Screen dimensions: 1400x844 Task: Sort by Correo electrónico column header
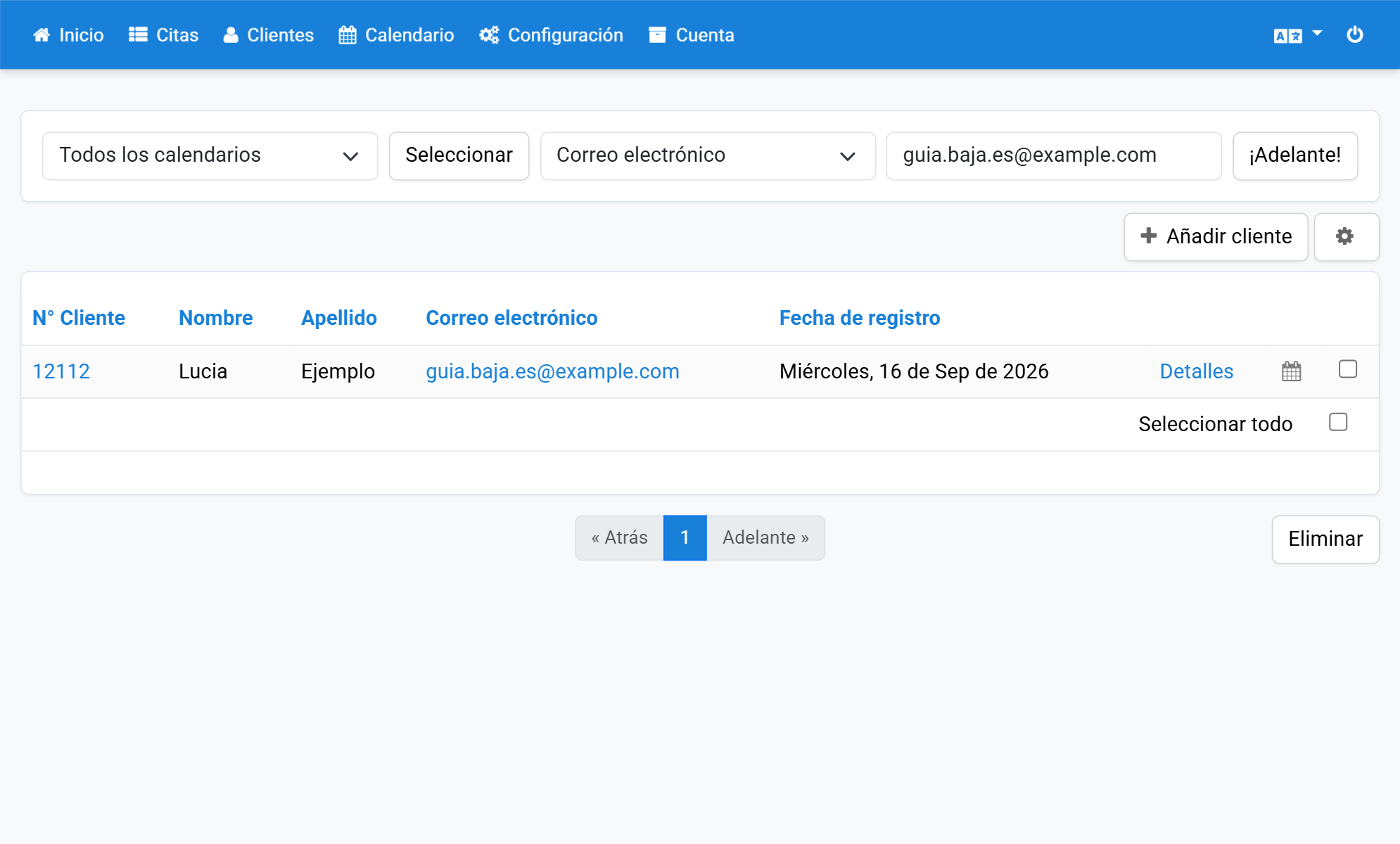(511, 318)
